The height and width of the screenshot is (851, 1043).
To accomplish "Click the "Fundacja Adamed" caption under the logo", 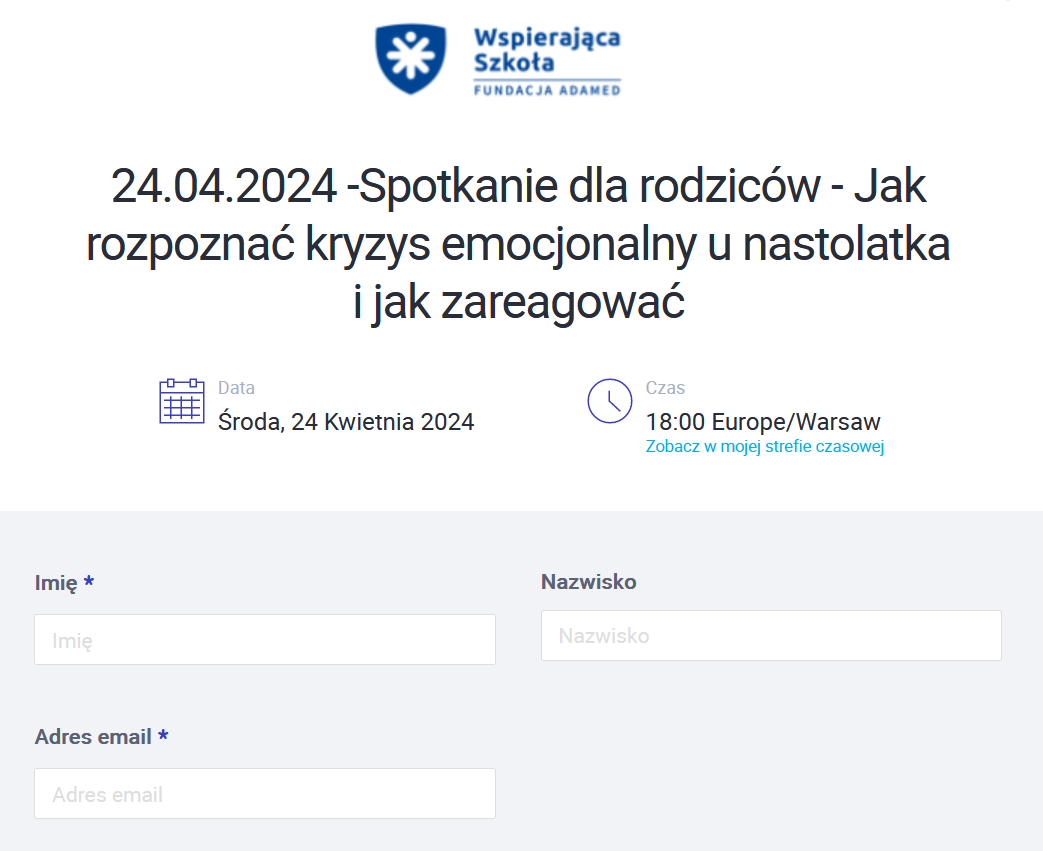I will 546,90.
